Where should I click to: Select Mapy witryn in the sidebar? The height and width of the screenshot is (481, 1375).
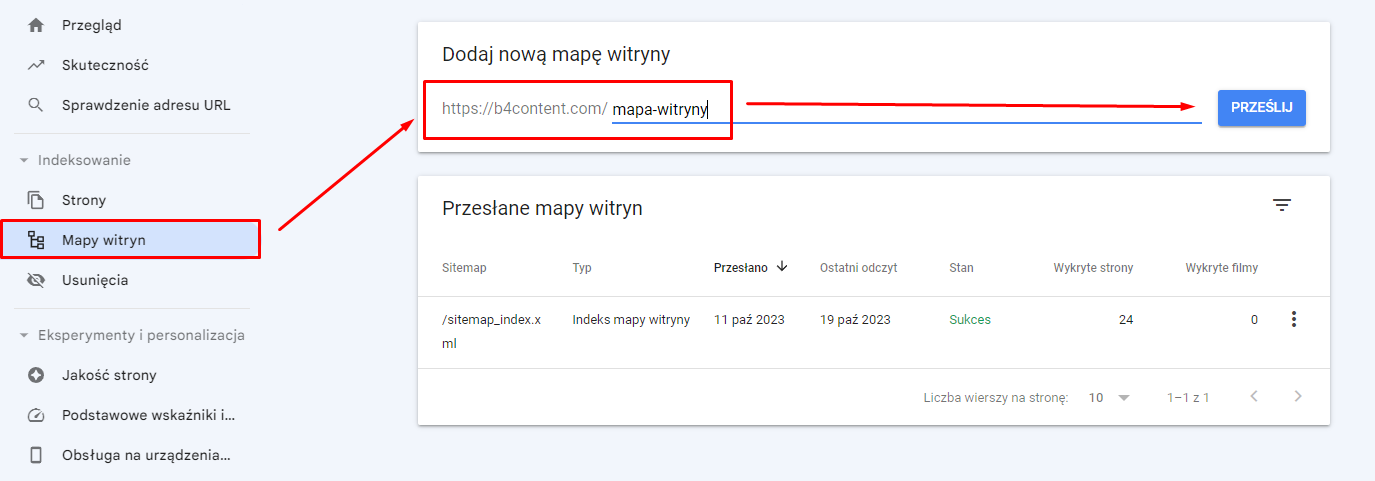click(131, 240)
